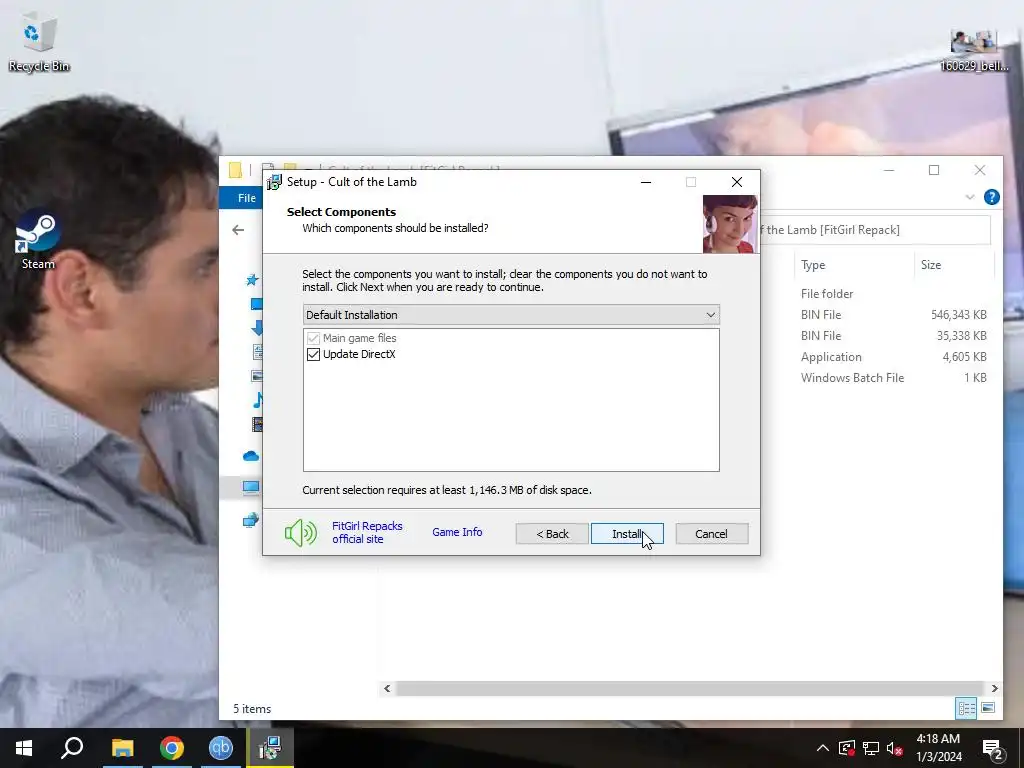
Task: Go back in the File Explorer window
Action: point(238,230)
